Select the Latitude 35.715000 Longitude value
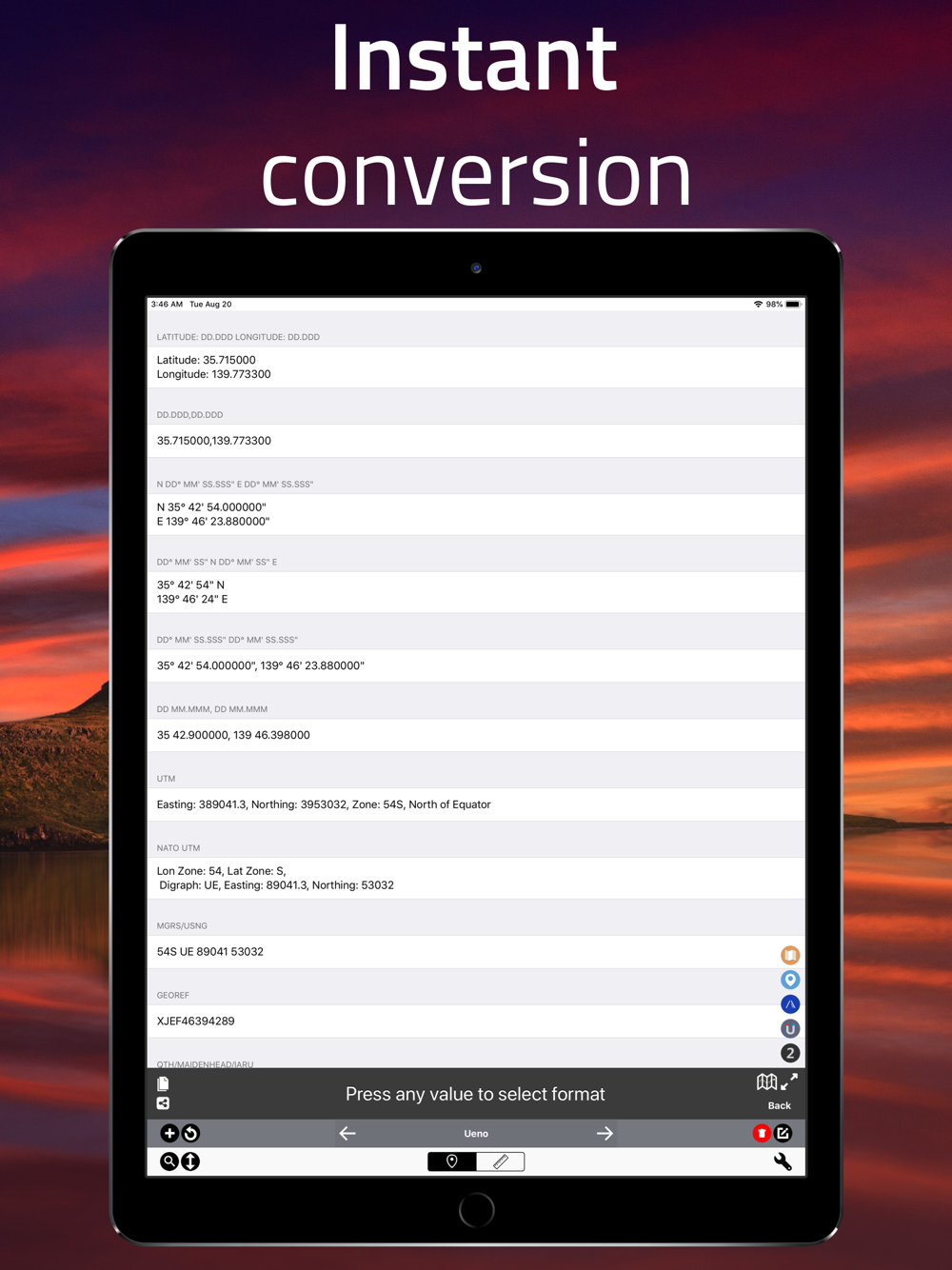 [476, 367]
